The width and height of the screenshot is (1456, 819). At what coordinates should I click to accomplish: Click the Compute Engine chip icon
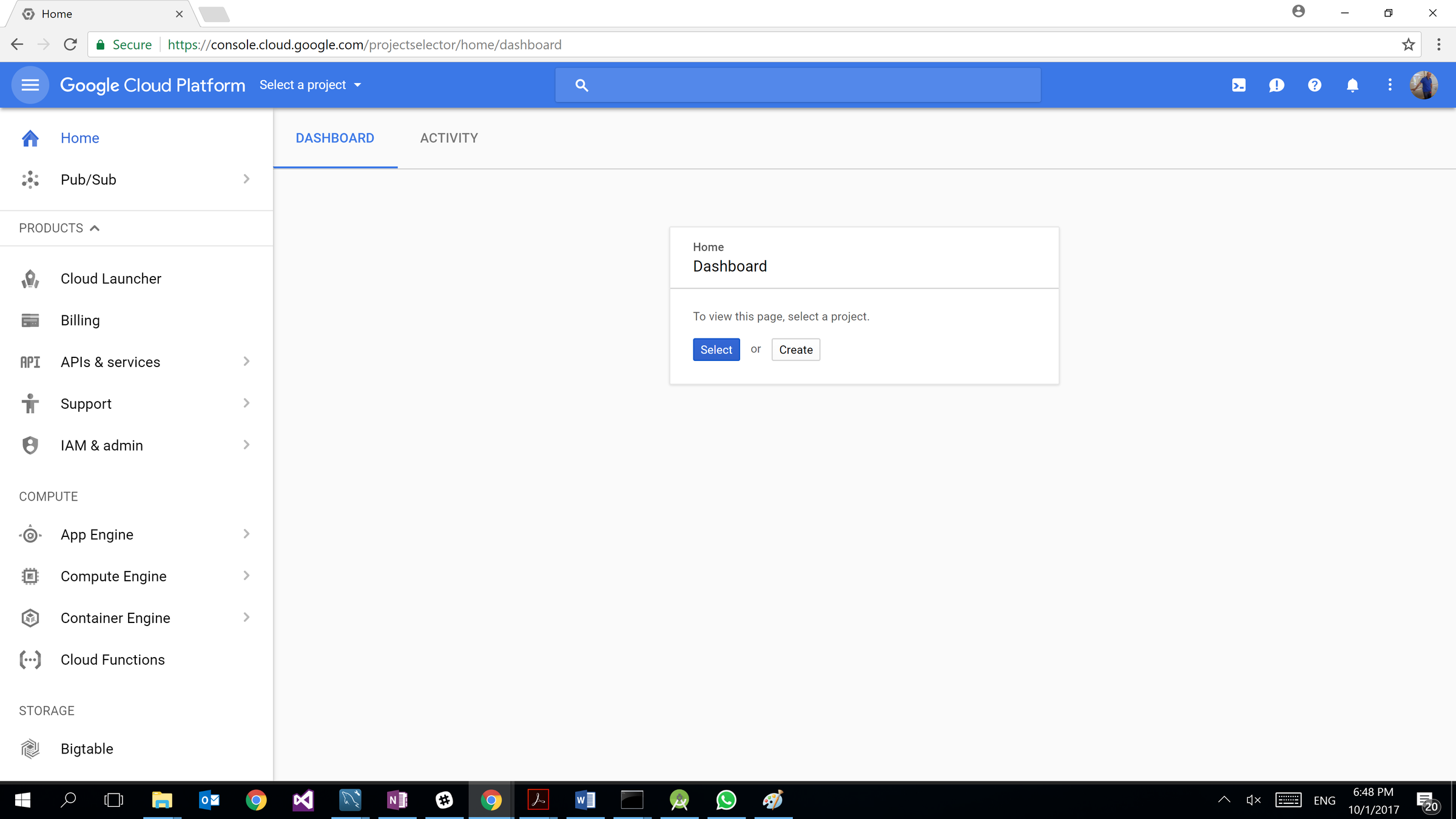pyautogui.click(x=30, y=576)
